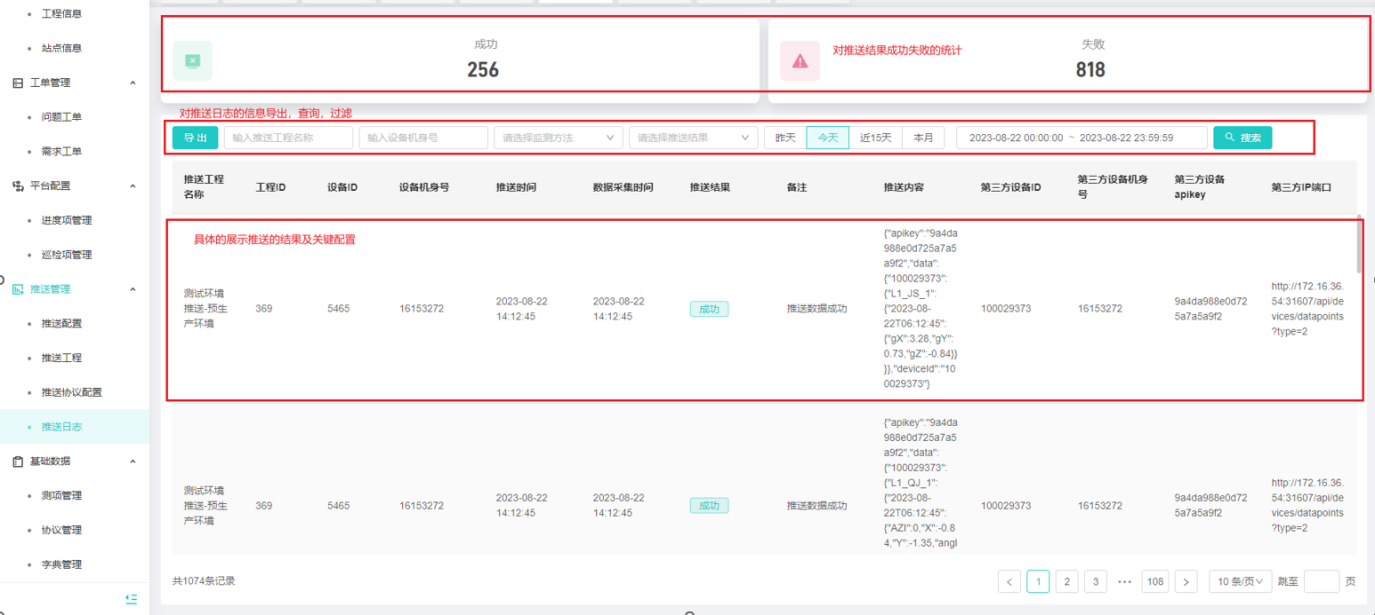Select the 近15天 date range option
Image resolution: width=1375 pixels, height=615 pixels.
pyautogui.click(x=875, y=138)
